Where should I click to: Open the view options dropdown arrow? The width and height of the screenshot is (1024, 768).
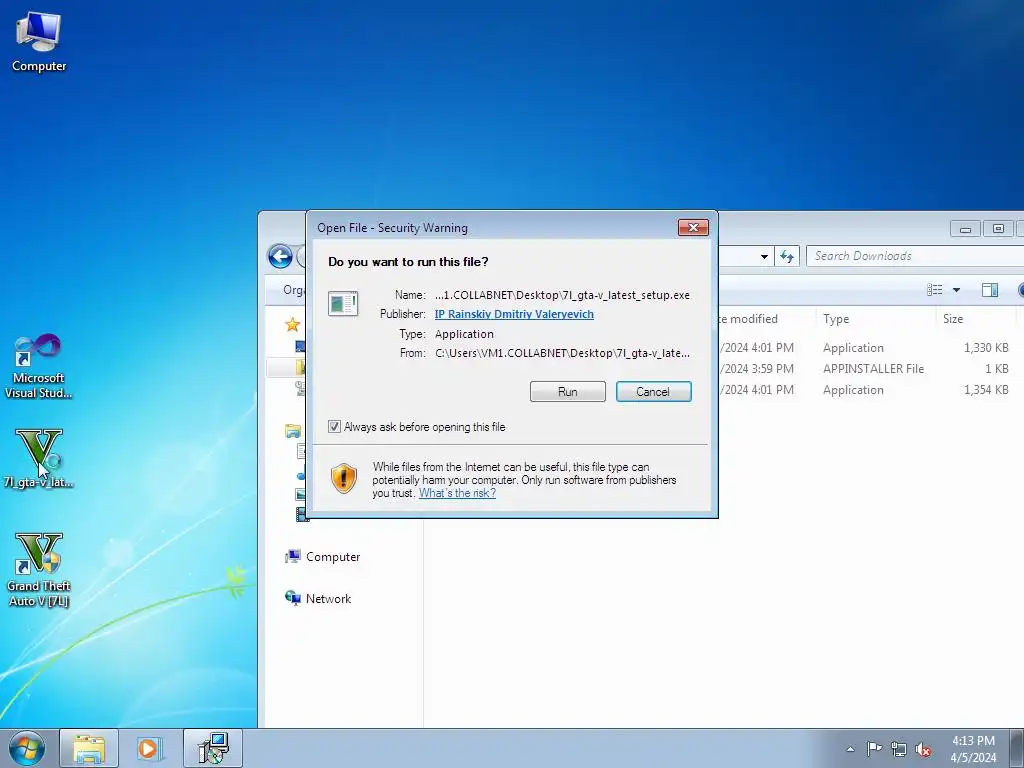(x=956, y=290)
